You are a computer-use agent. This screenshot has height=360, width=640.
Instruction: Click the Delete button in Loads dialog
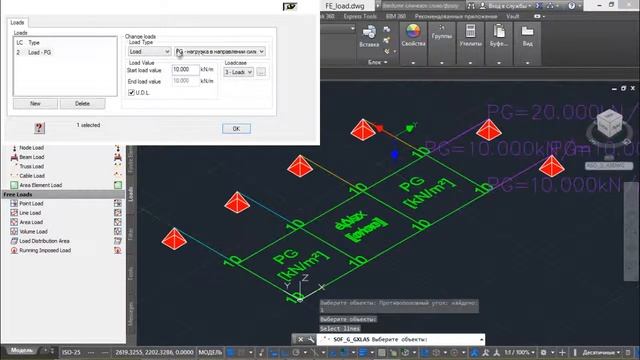(82, 104)
